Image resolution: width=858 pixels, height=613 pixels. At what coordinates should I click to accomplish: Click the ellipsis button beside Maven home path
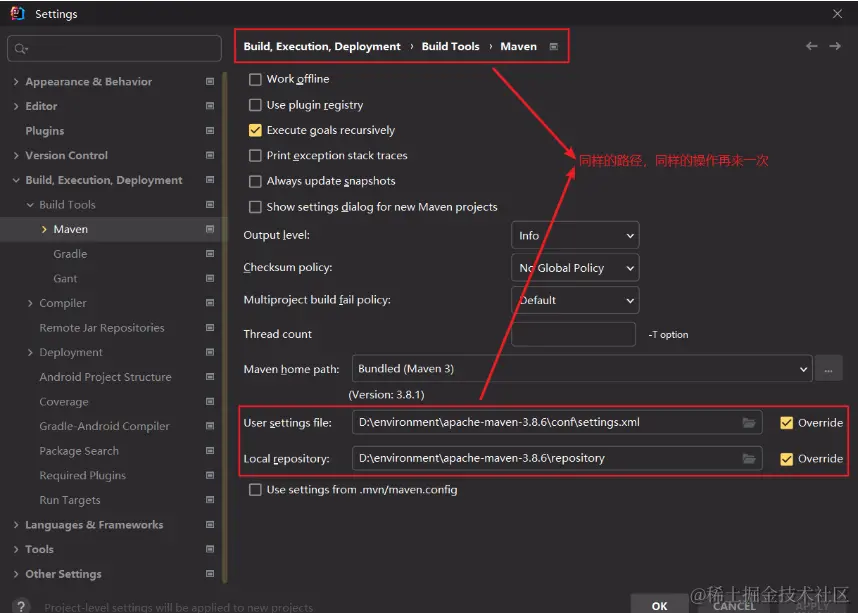tap(828, 369)
